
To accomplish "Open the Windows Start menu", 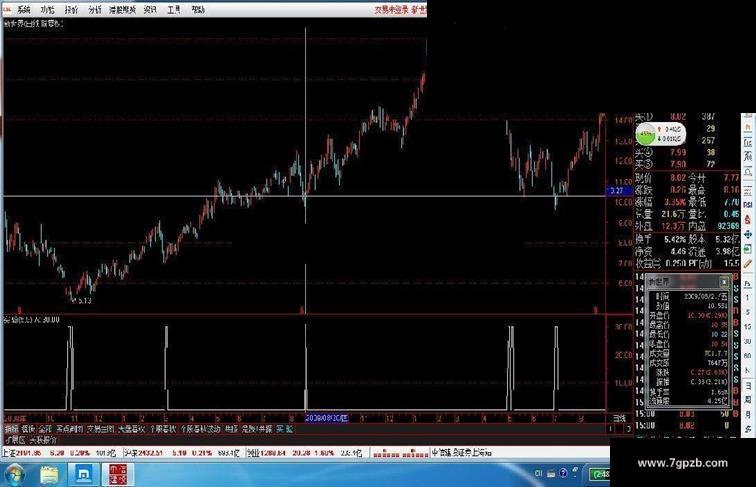I will click(14, 475).
